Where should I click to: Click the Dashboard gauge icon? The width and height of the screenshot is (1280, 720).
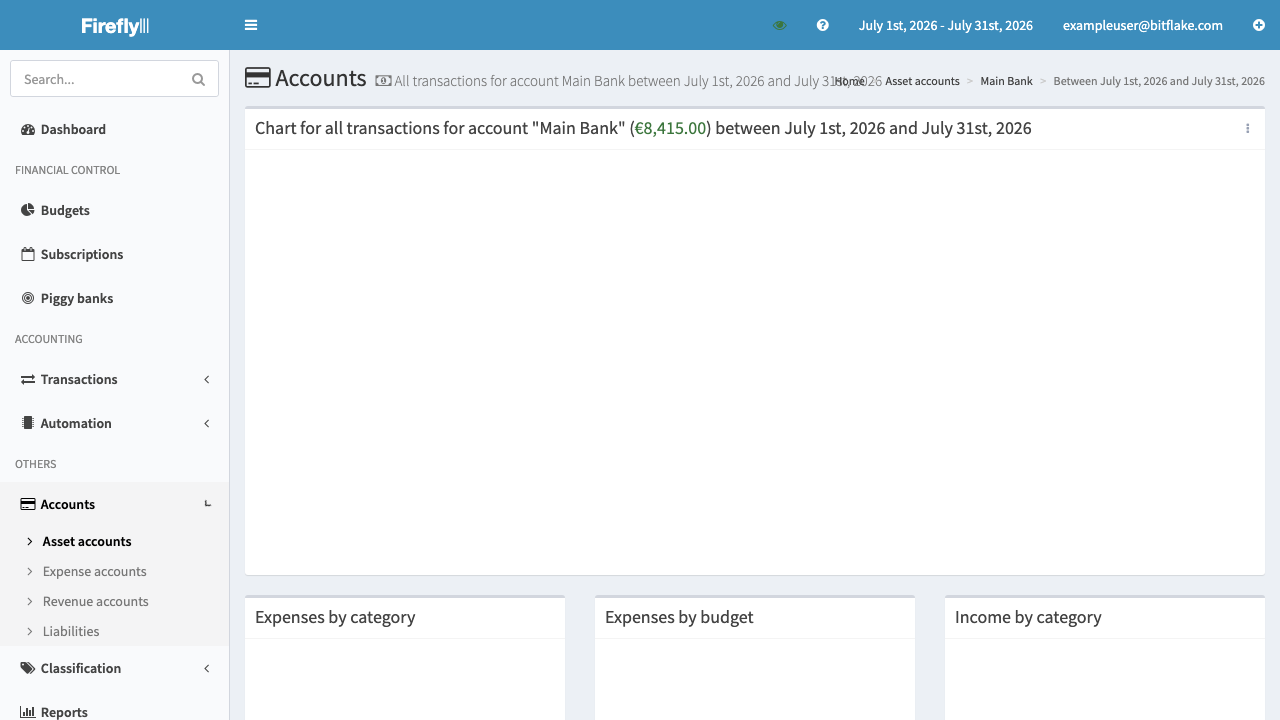[28, 129]
